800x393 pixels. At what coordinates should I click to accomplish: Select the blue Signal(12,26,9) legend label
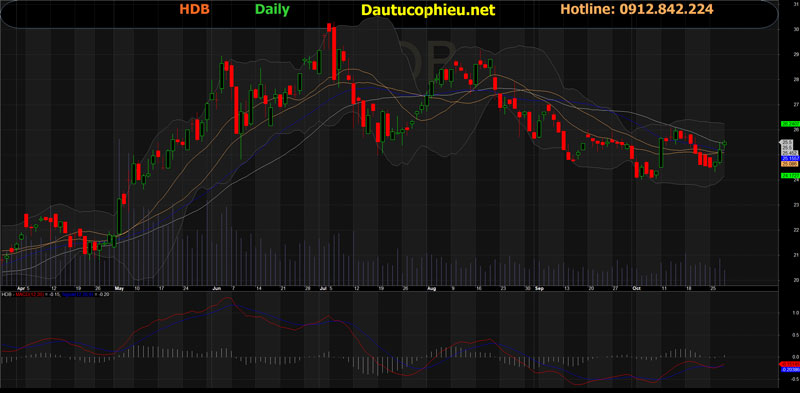(78, 294)
